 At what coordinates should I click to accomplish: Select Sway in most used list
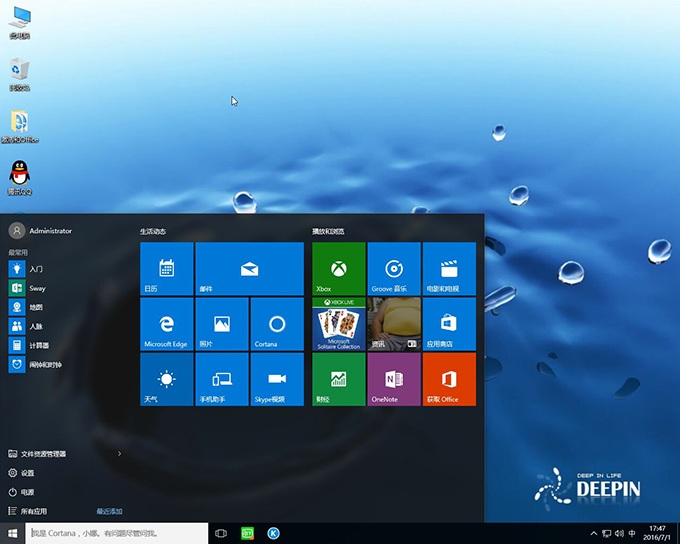point(36,288)
